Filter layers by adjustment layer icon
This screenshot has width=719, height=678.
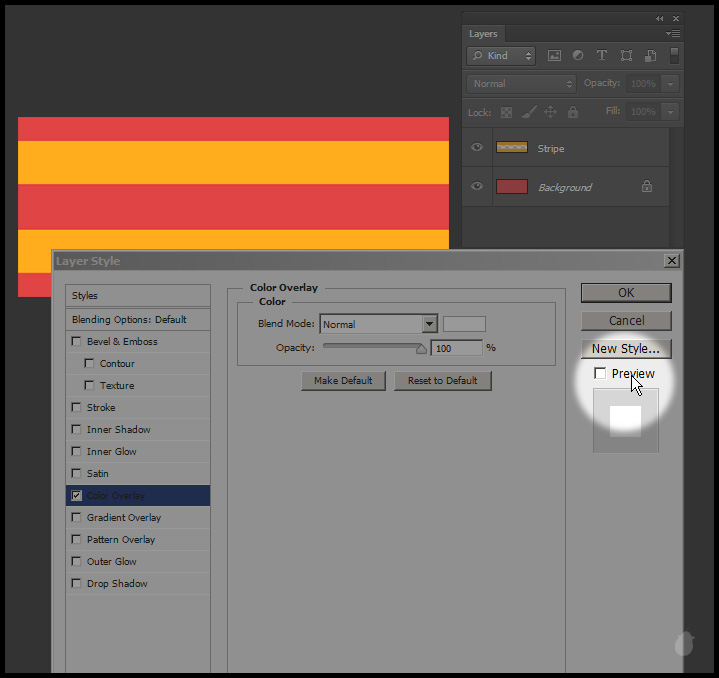tap(578, 56)
